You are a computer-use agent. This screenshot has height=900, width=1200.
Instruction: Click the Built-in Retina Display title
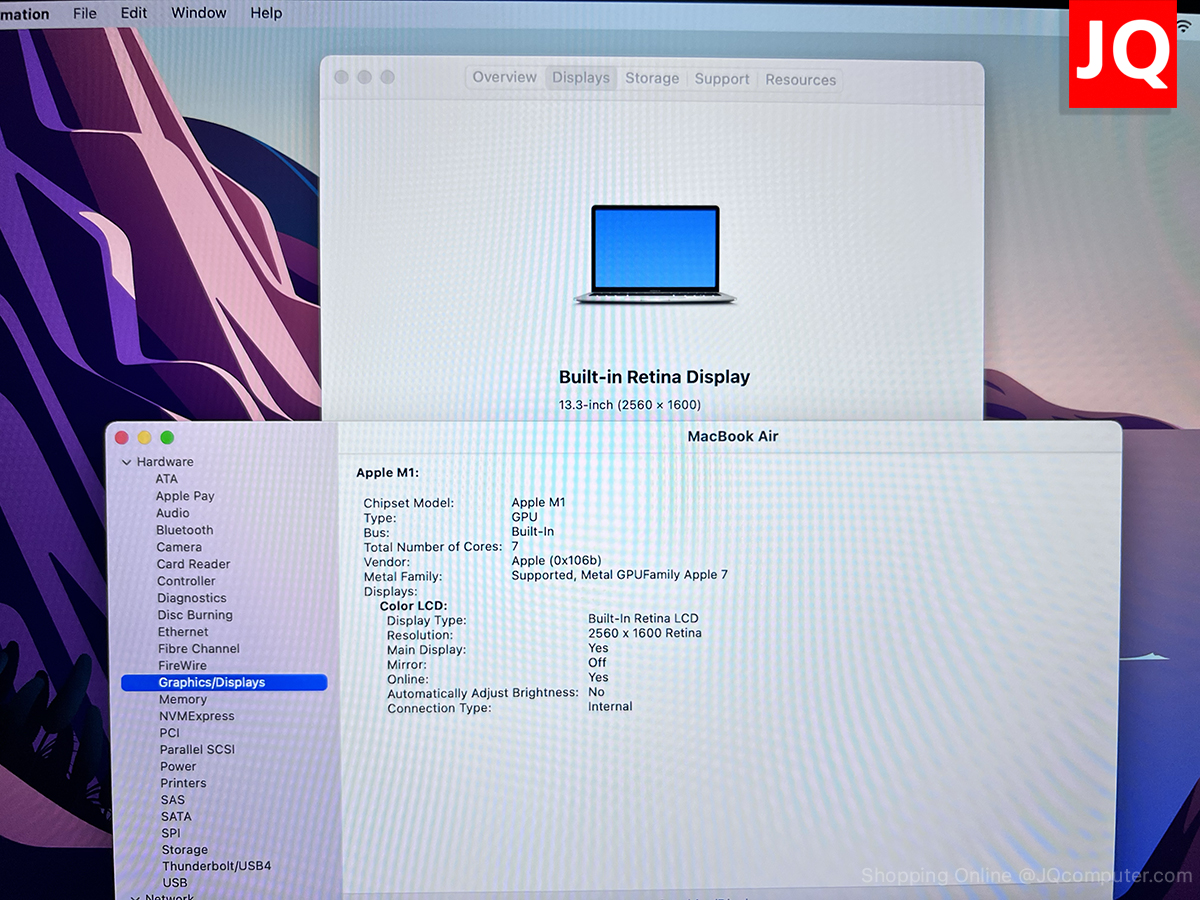point(654,377)
